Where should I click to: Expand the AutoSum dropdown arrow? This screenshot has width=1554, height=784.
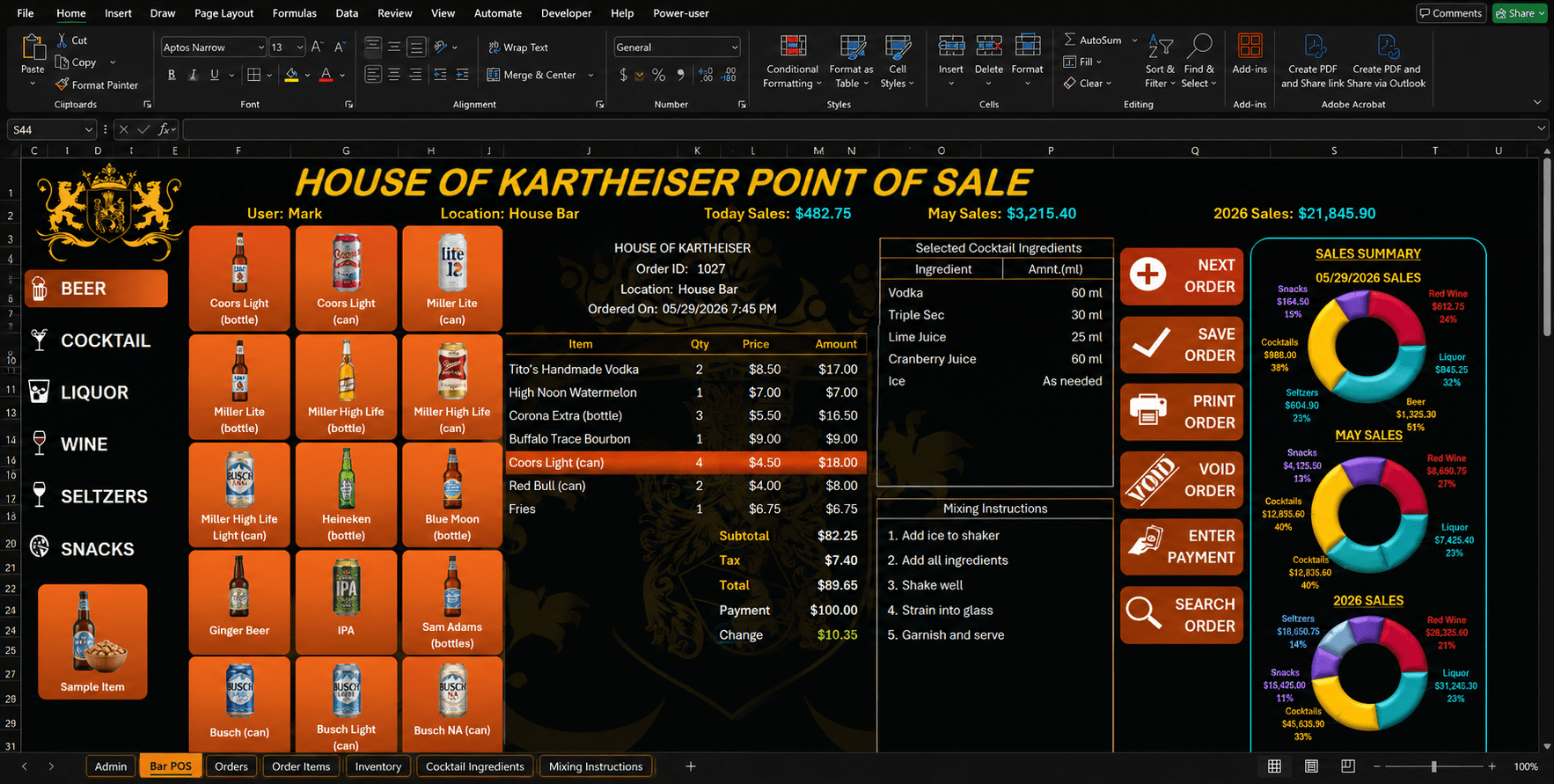(1134, 40)
